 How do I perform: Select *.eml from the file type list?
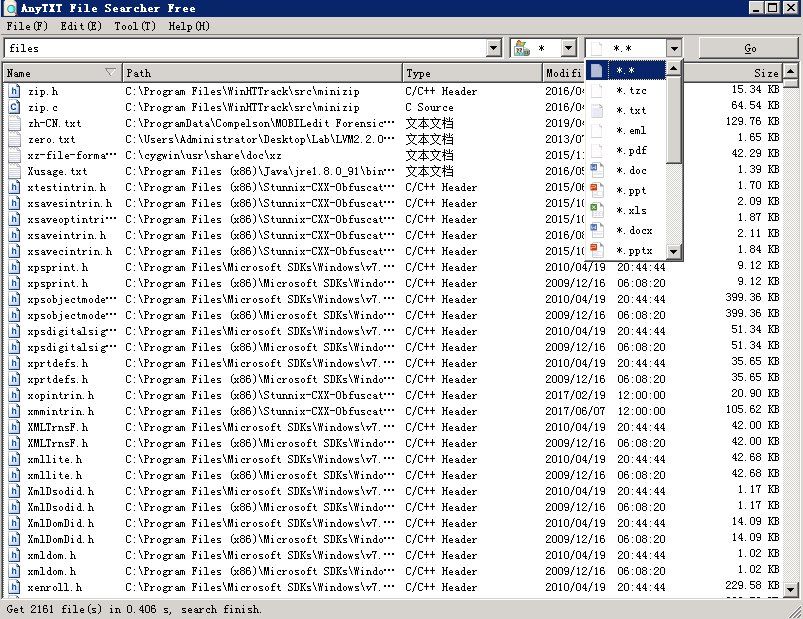[x=630, y=131]
